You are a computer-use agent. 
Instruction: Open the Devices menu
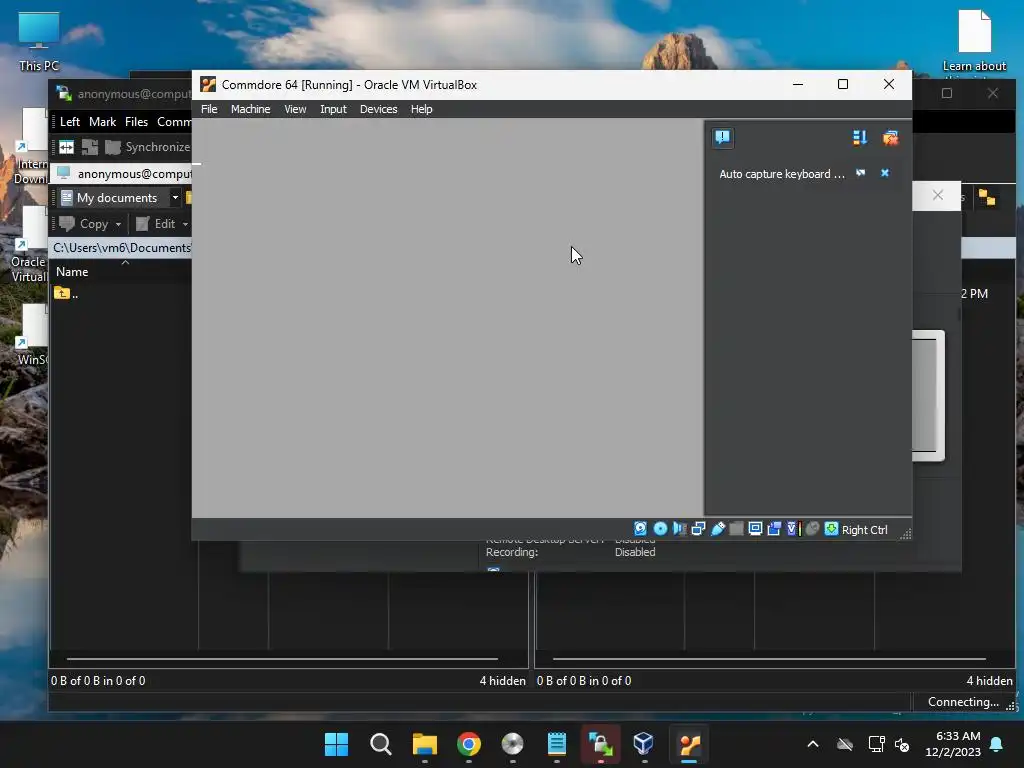click(378, 109)
